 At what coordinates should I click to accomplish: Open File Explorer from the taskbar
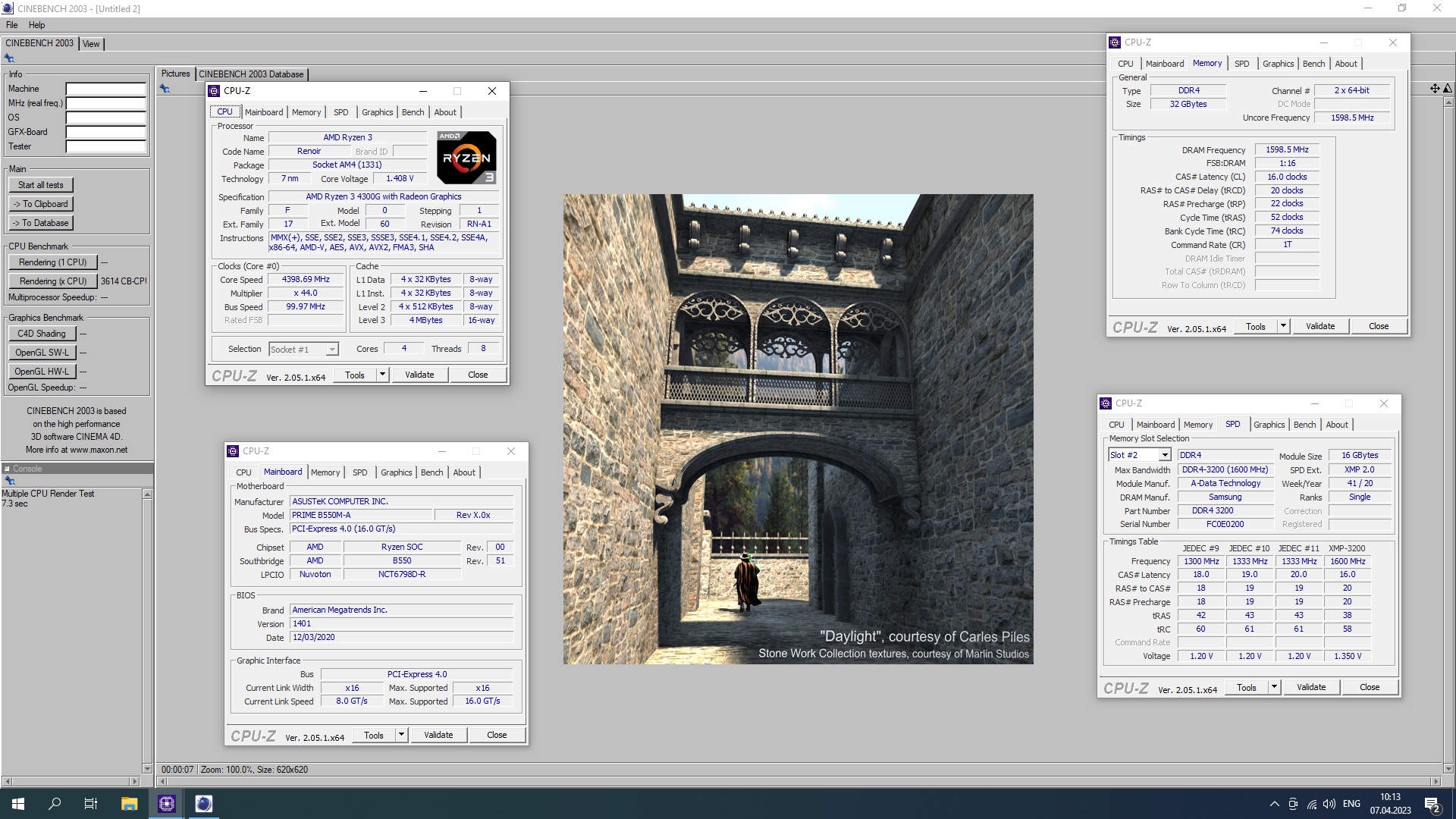click(129, 804)
